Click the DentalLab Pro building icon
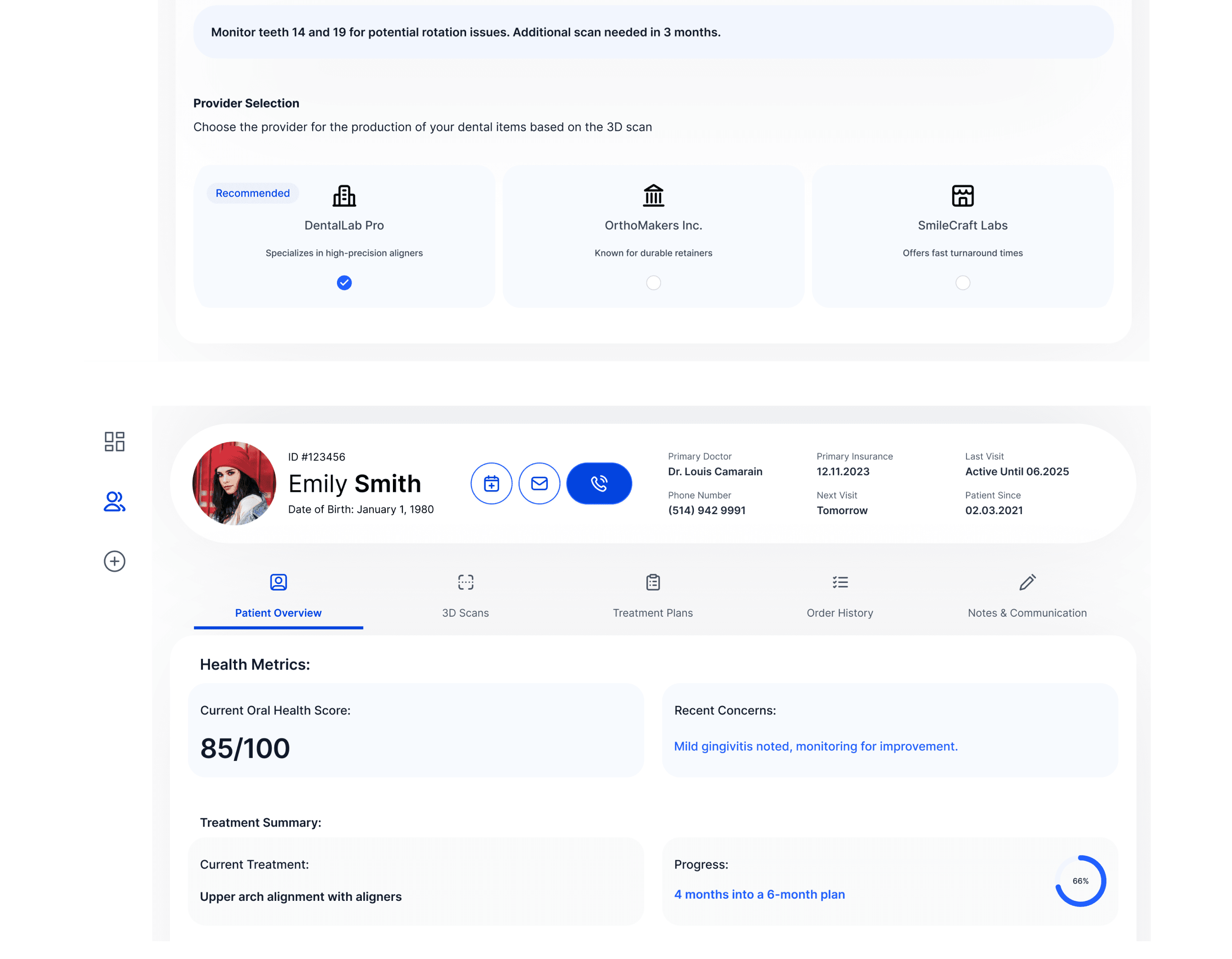 (344, 196)
